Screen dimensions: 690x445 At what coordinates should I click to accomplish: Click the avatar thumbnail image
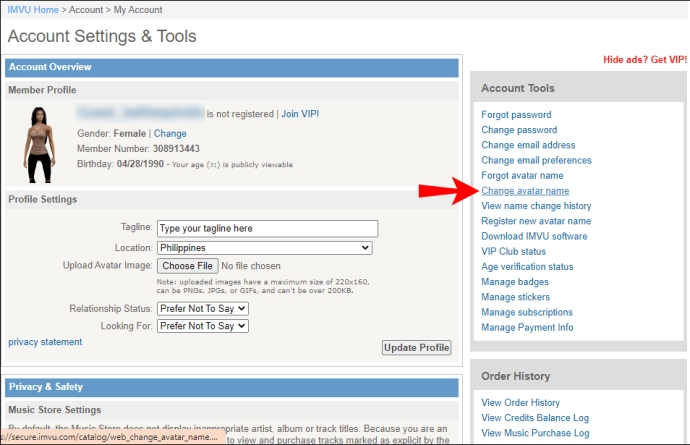coord(39,145)
